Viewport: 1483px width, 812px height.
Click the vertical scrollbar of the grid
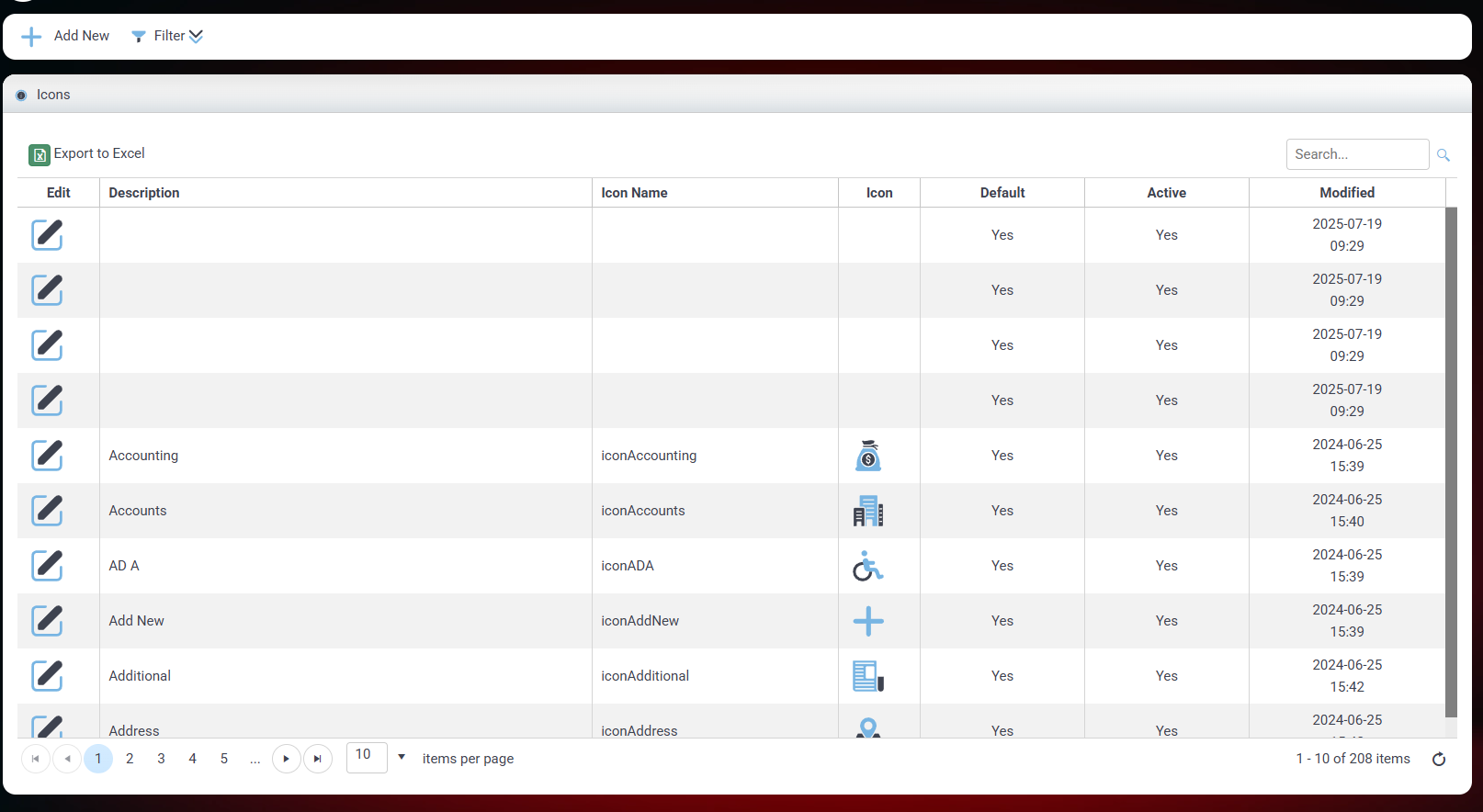point(1451,459)
